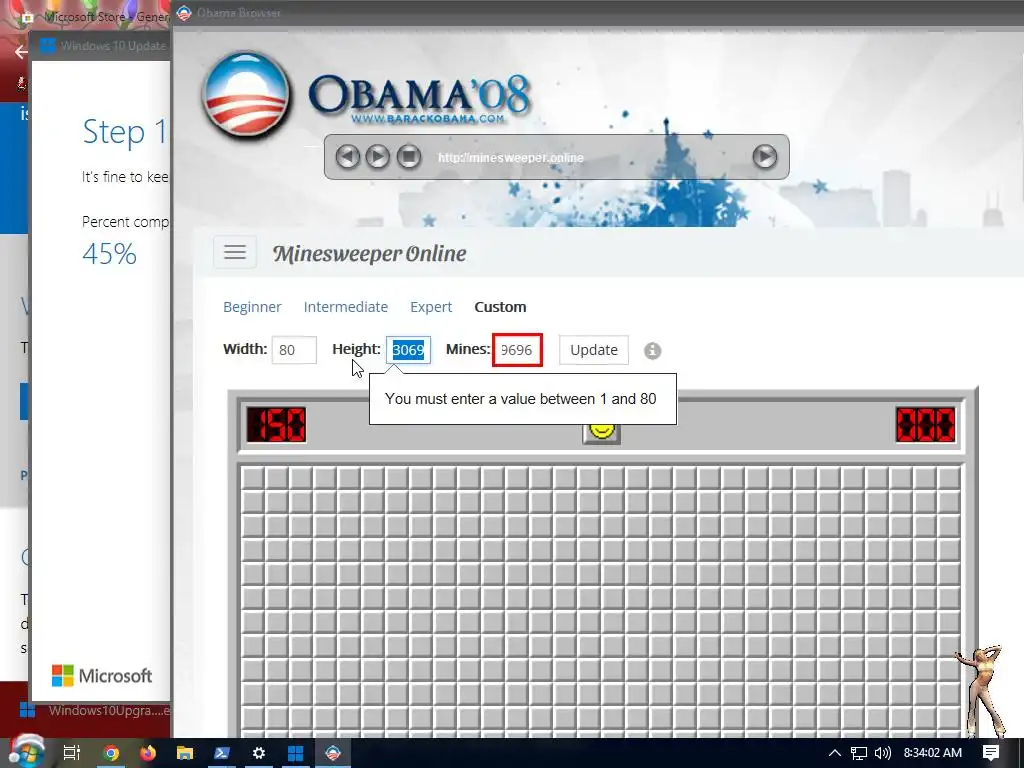Open Task View from the taskbar

[71, 753]
